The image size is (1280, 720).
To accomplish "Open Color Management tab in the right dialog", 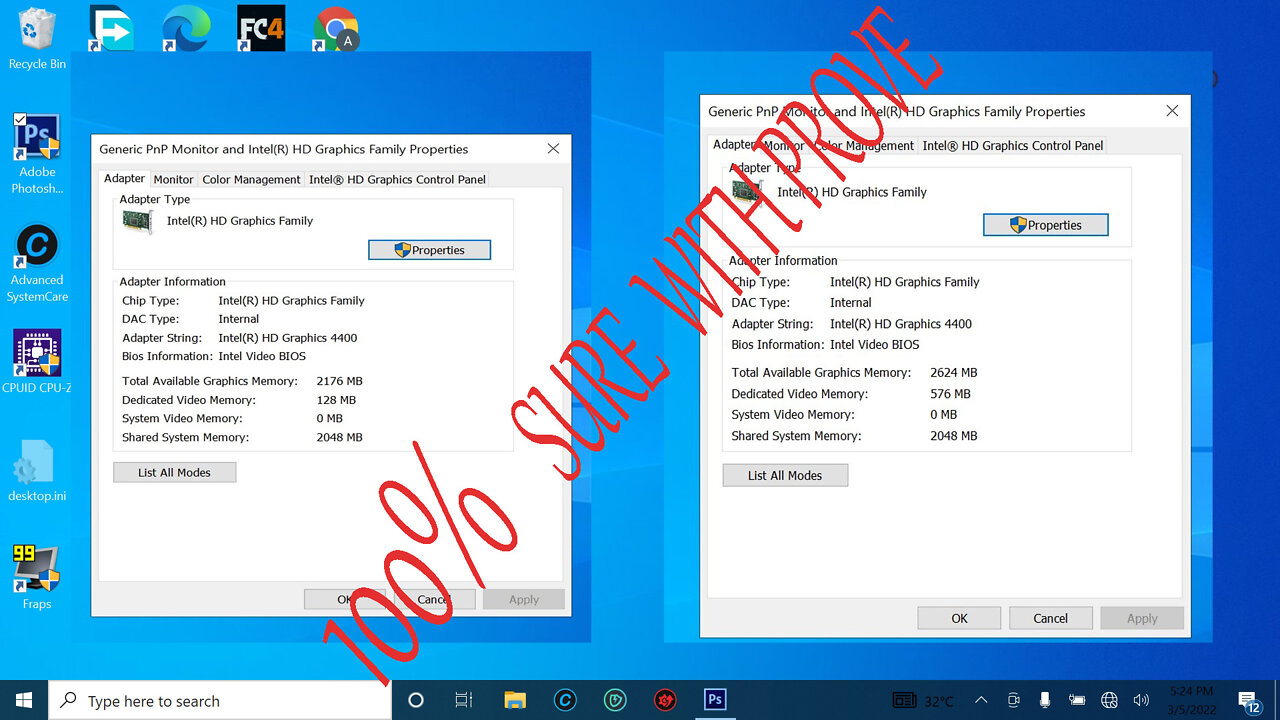I will pos(866,145).
